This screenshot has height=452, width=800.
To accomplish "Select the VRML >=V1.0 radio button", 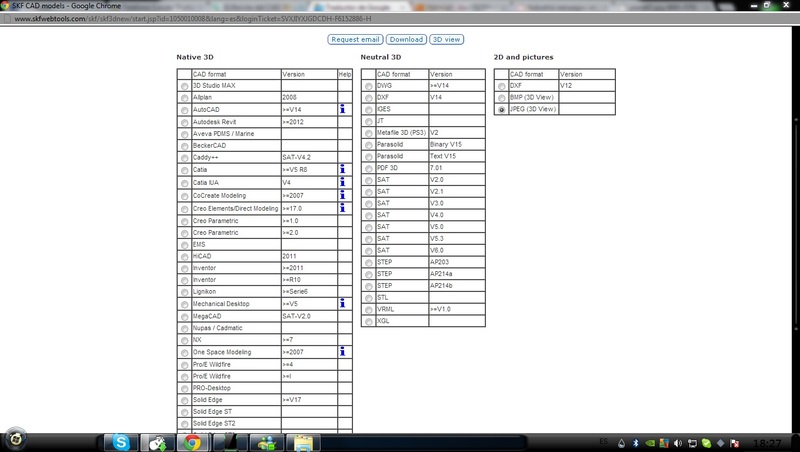I will tap(369, 310).
